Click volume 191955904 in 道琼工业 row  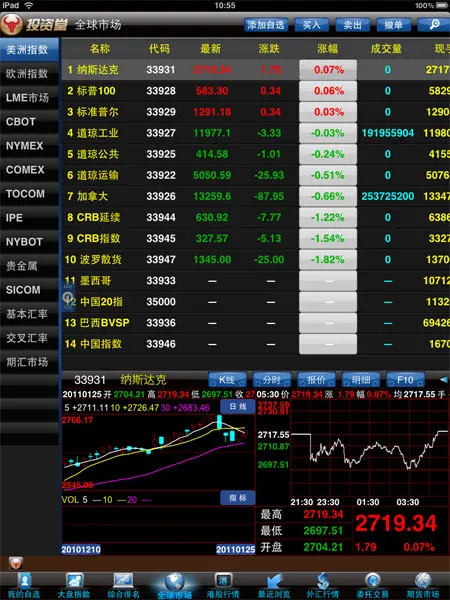click(388, 133)
